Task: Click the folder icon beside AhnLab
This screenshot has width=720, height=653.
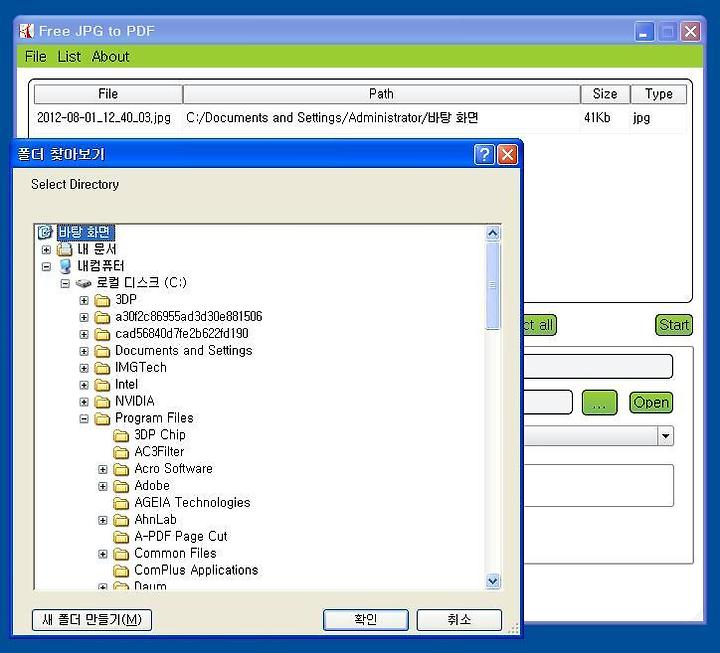Action: tap(121, 520)
